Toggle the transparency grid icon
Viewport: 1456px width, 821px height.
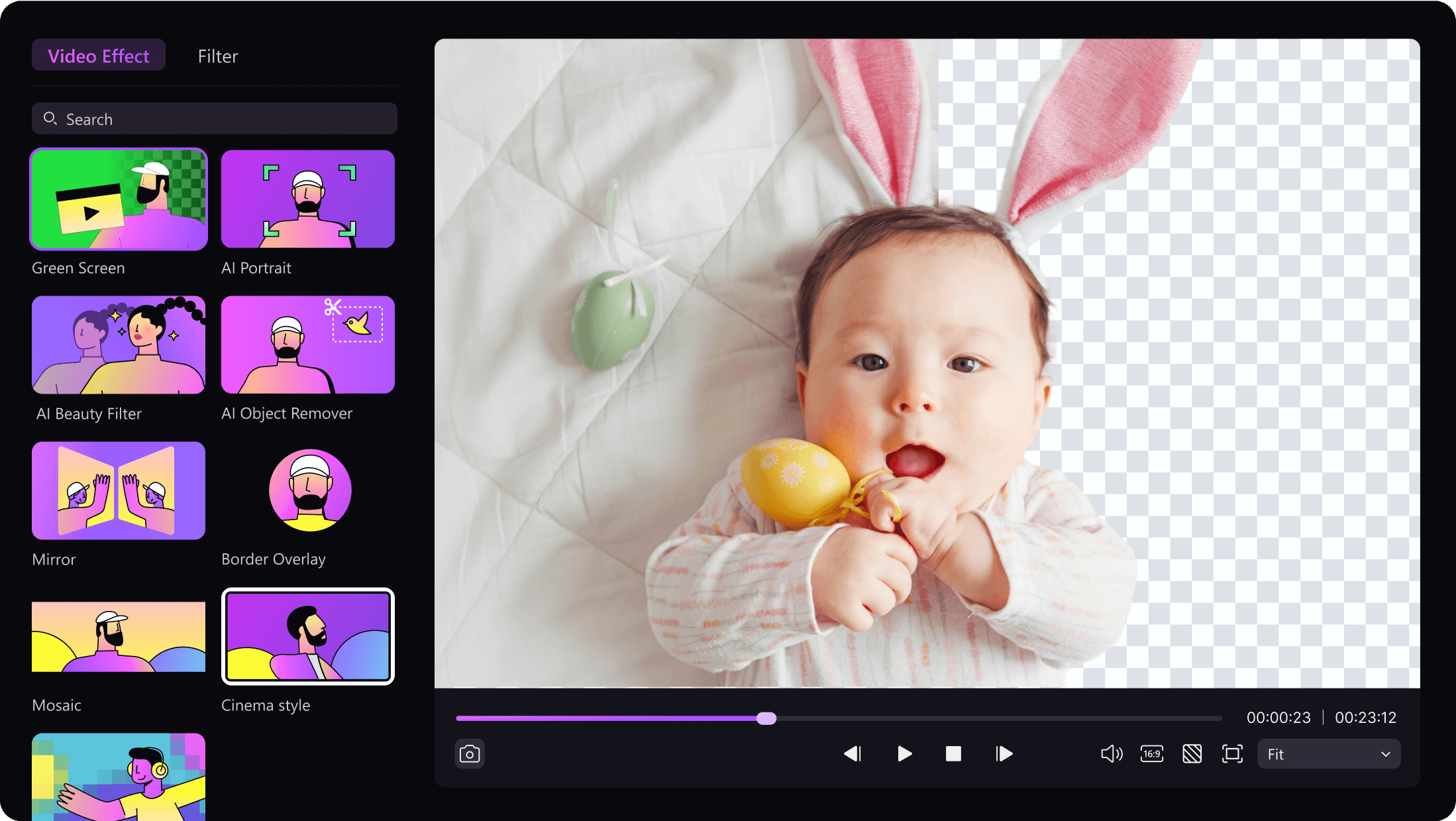pos(1192,753)
